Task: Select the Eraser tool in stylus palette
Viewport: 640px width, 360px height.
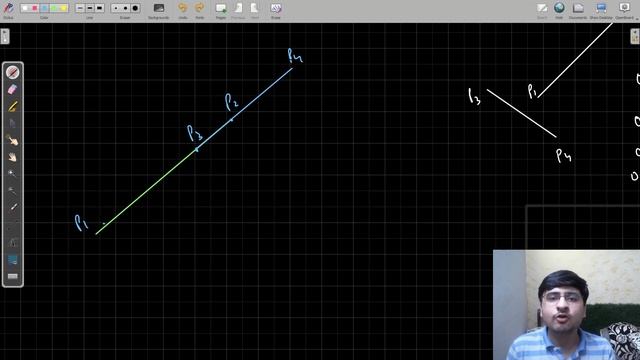Action: click(x=13, y=89)
